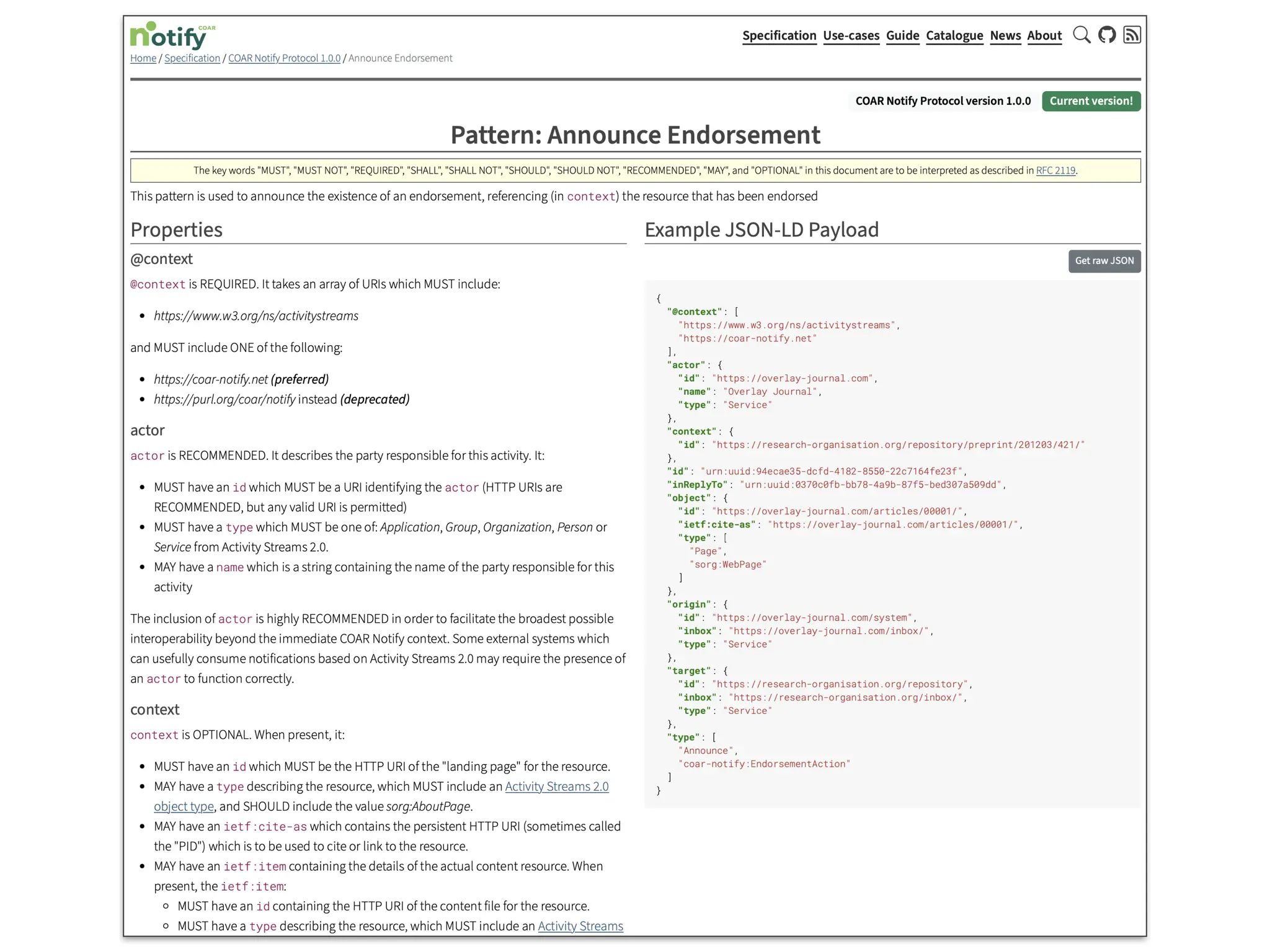Click the Activity Streams link under ietf:item

tap(580, 926)
